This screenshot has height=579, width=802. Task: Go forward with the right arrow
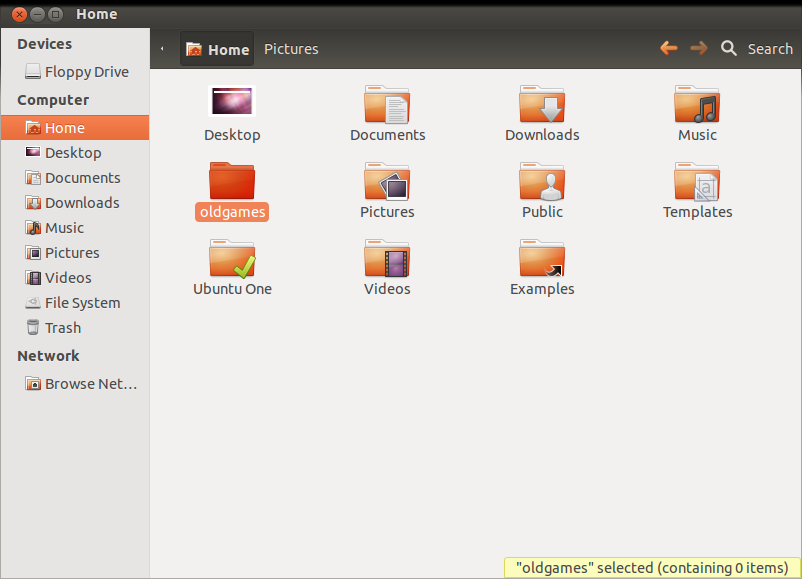[698, 48]
